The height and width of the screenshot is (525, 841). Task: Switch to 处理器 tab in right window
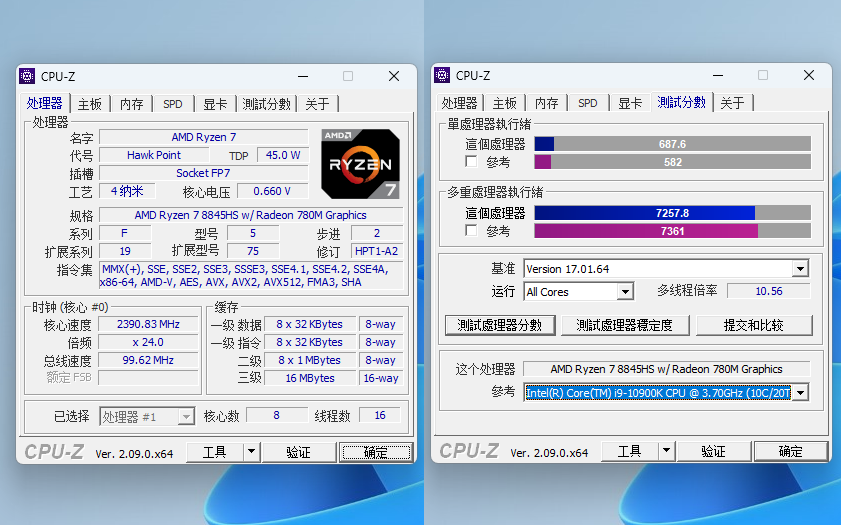460,103
